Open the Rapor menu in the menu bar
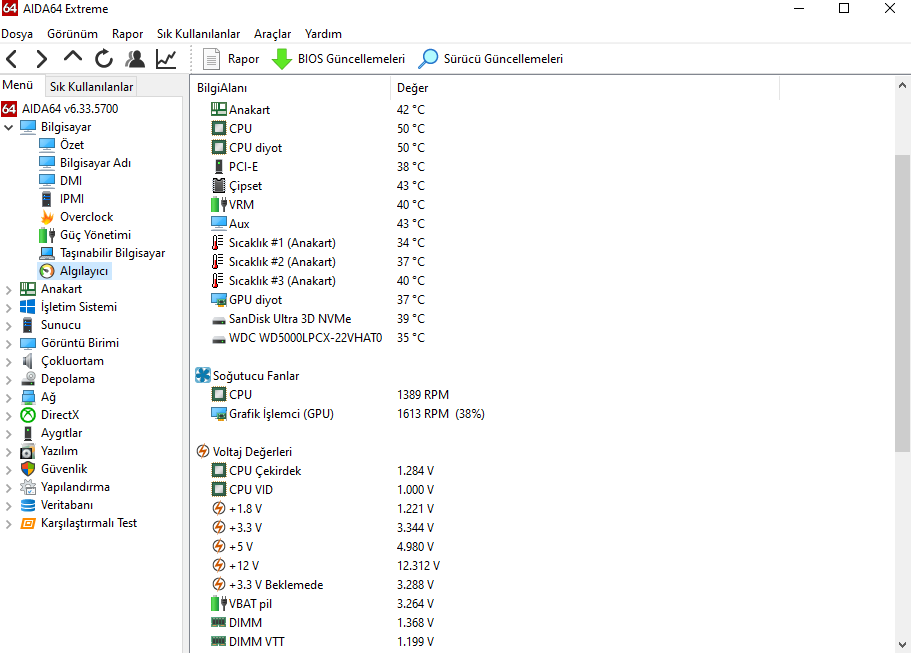This screenshot has height=653, width=911. (127, 34)
